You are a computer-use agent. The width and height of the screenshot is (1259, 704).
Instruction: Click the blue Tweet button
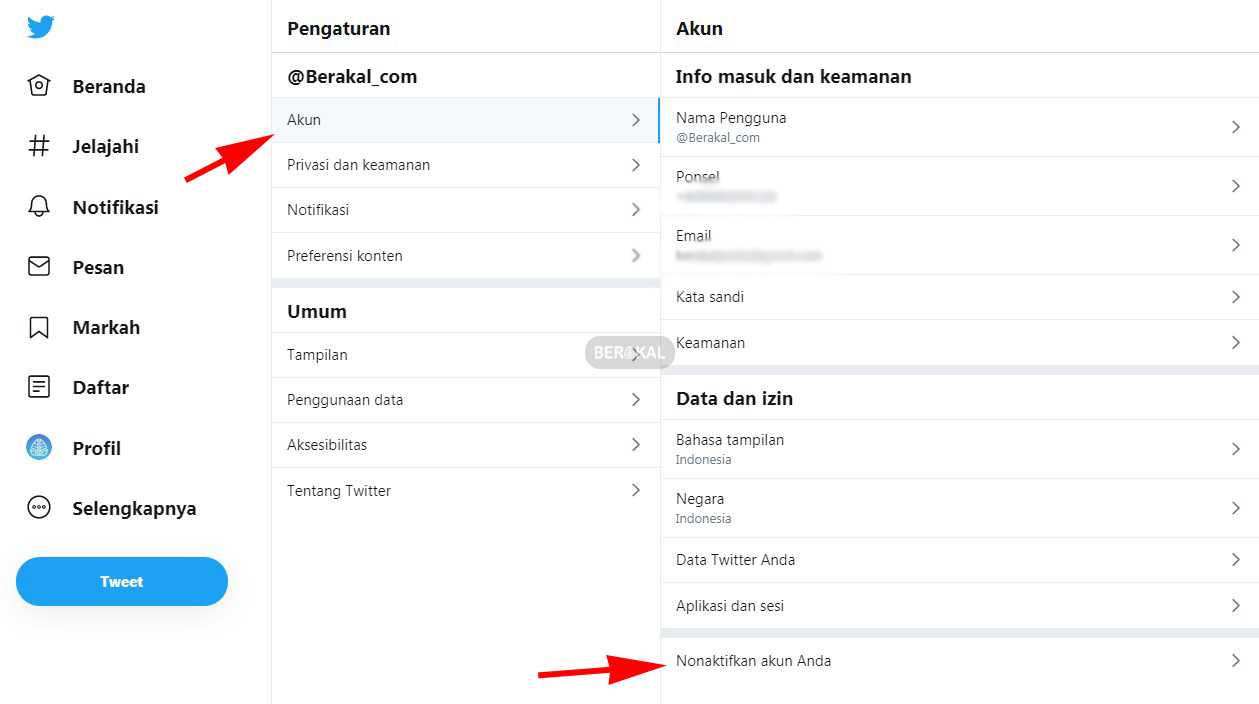coord(122,581)
